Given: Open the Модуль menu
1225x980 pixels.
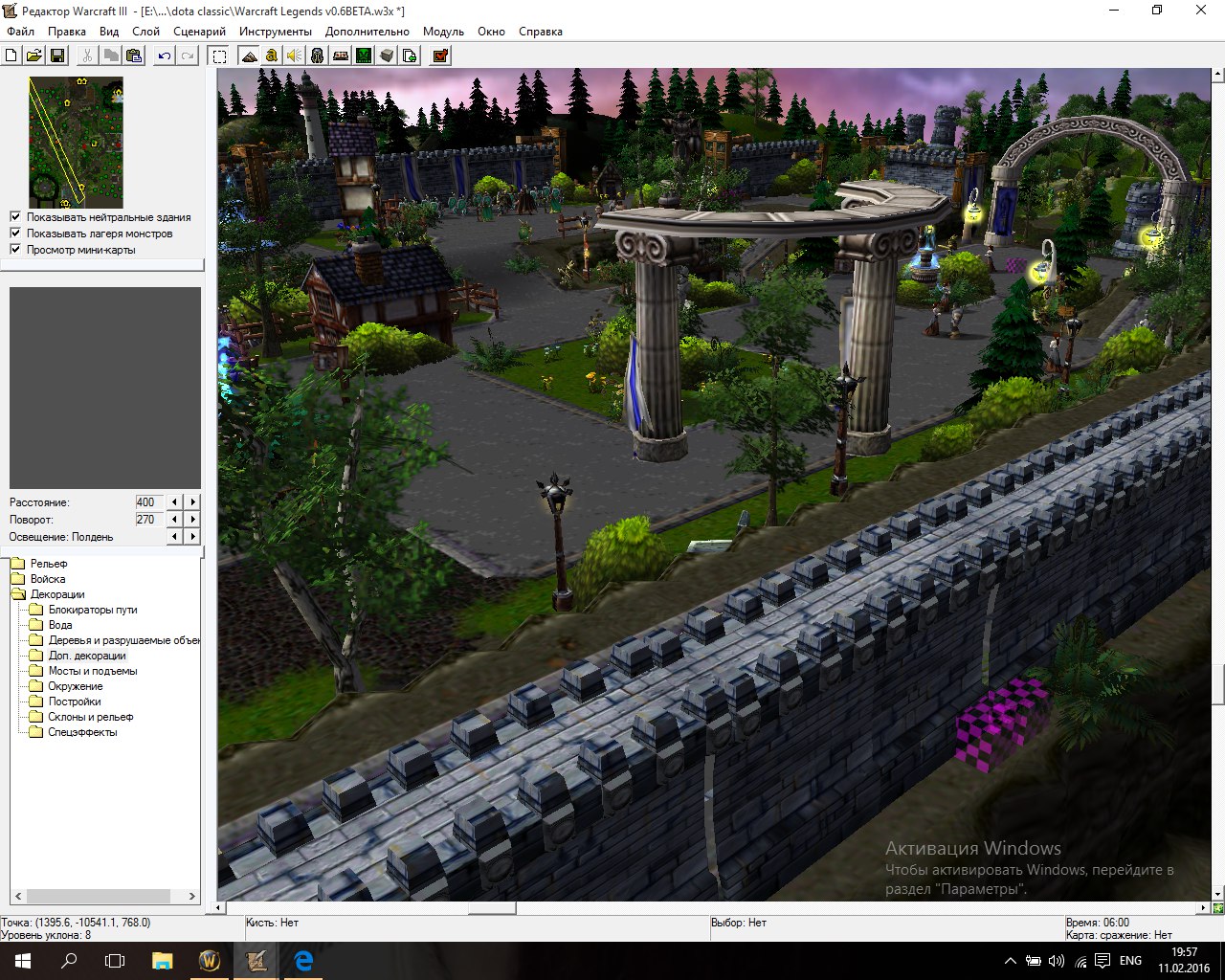Looking at the screenshot, I should tap(443, 32).
